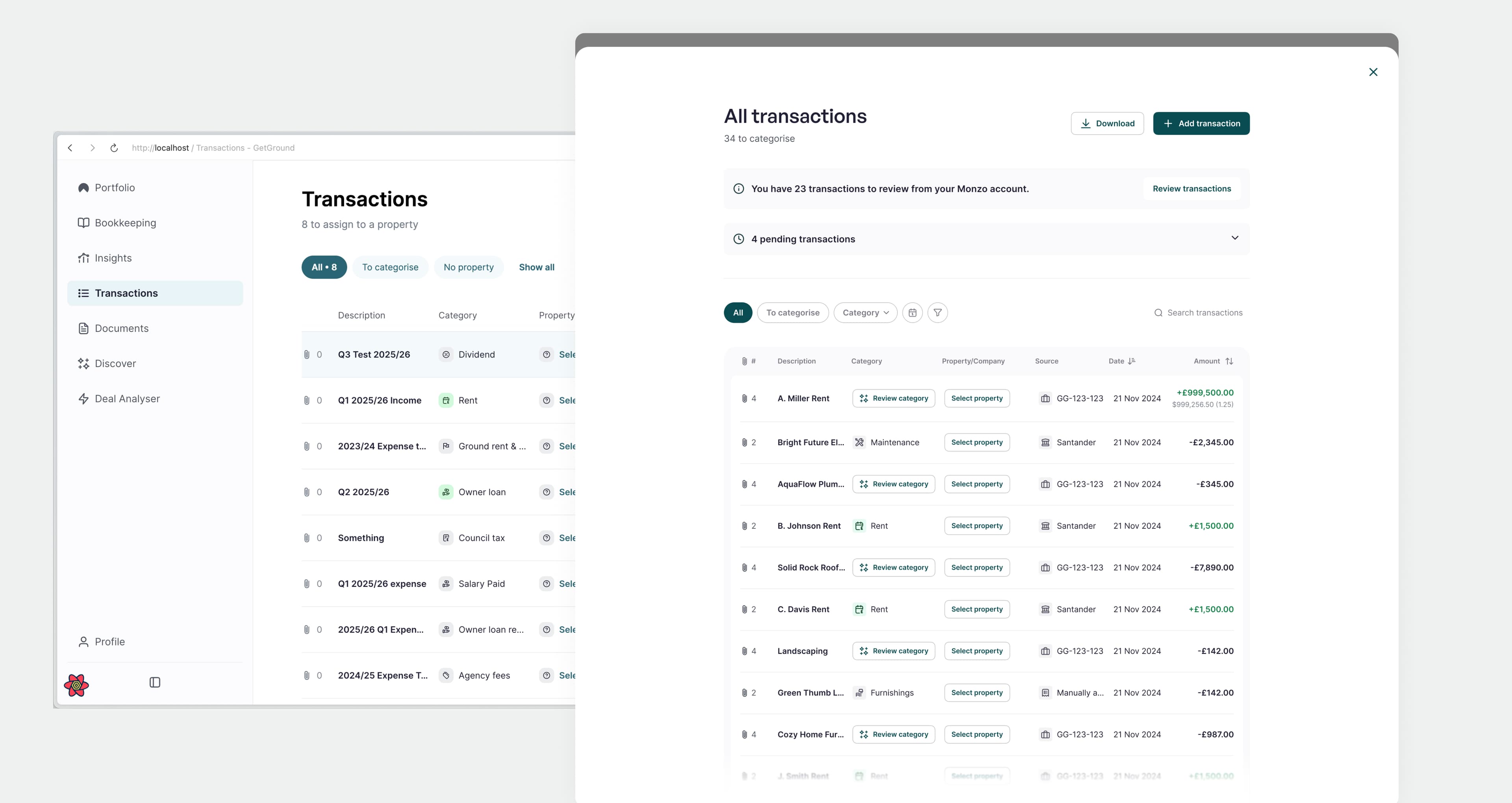Open the Profile section
This screenshot has height=803, width=1512.
pos(109,641)
